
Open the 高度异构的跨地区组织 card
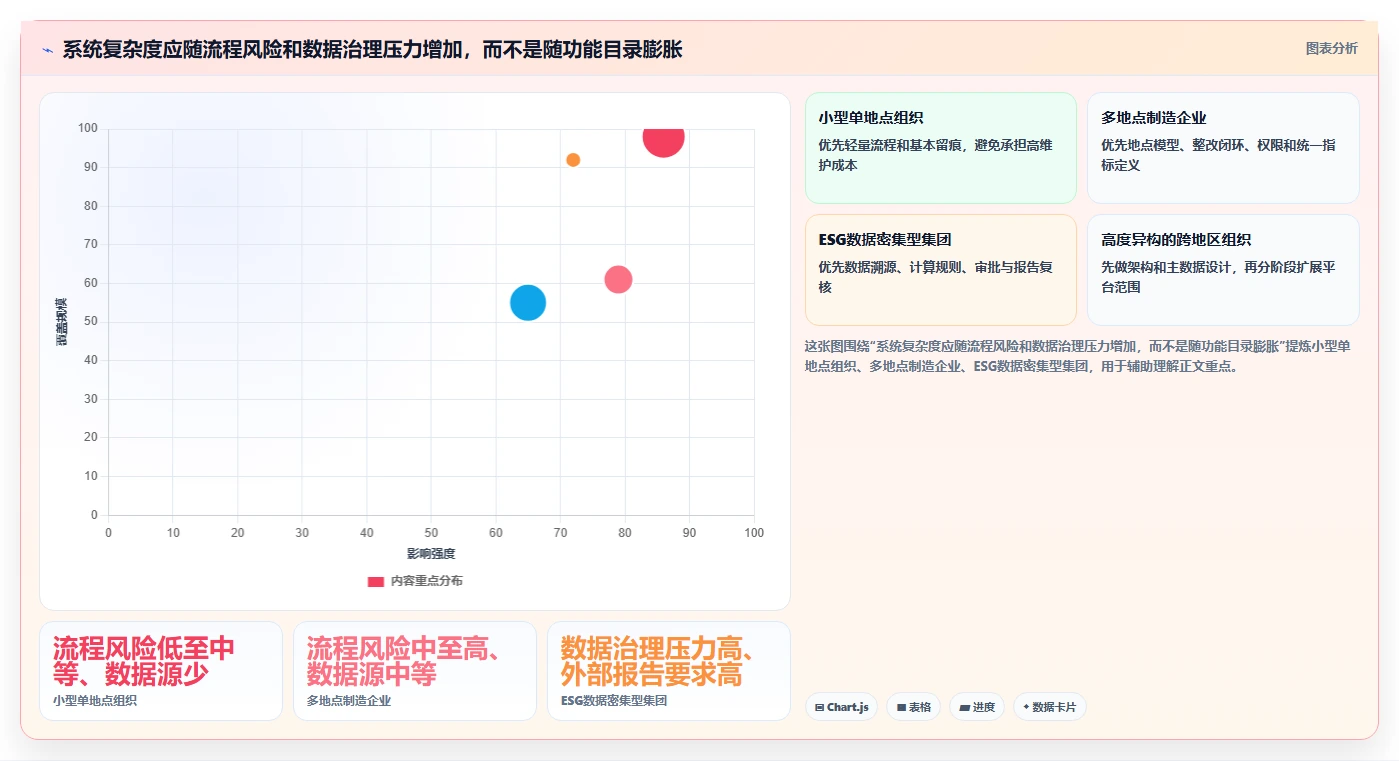(1223, 270)
